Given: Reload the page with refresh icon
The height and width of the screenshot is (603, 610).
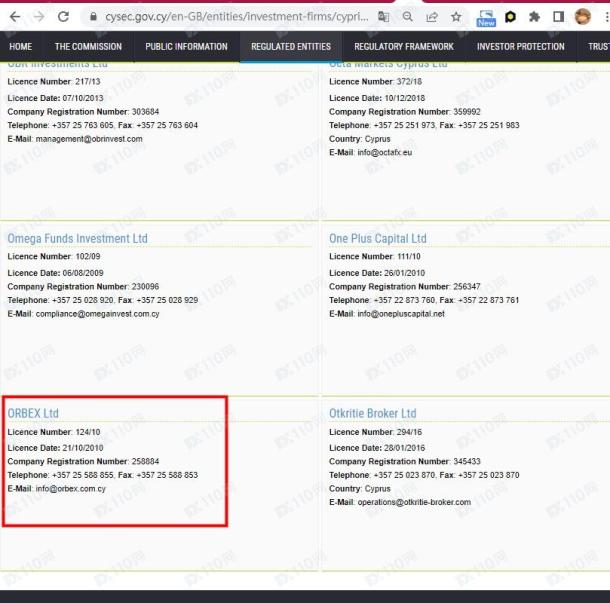Looking at the screenshot, I should pos(63,17).
